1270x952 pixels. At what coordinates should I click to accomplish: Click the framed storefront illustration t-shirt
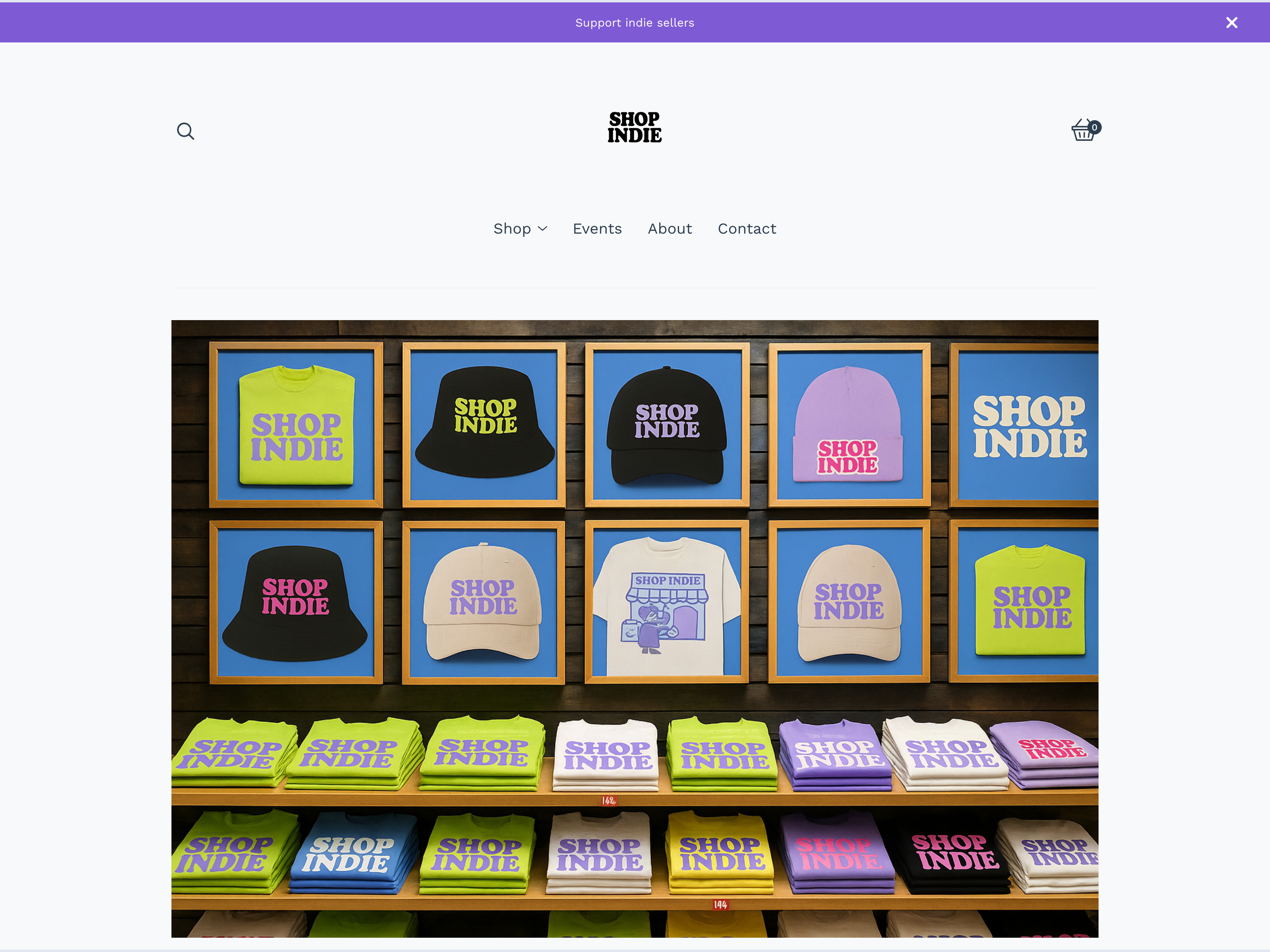pyautogui.click(x=667, y=603)
